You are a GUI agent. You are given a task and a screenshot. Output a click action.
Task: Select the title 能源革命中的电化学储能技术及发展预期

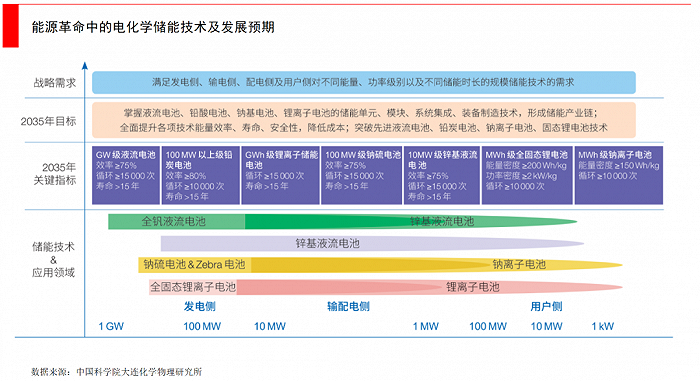(x=153, y=27)
